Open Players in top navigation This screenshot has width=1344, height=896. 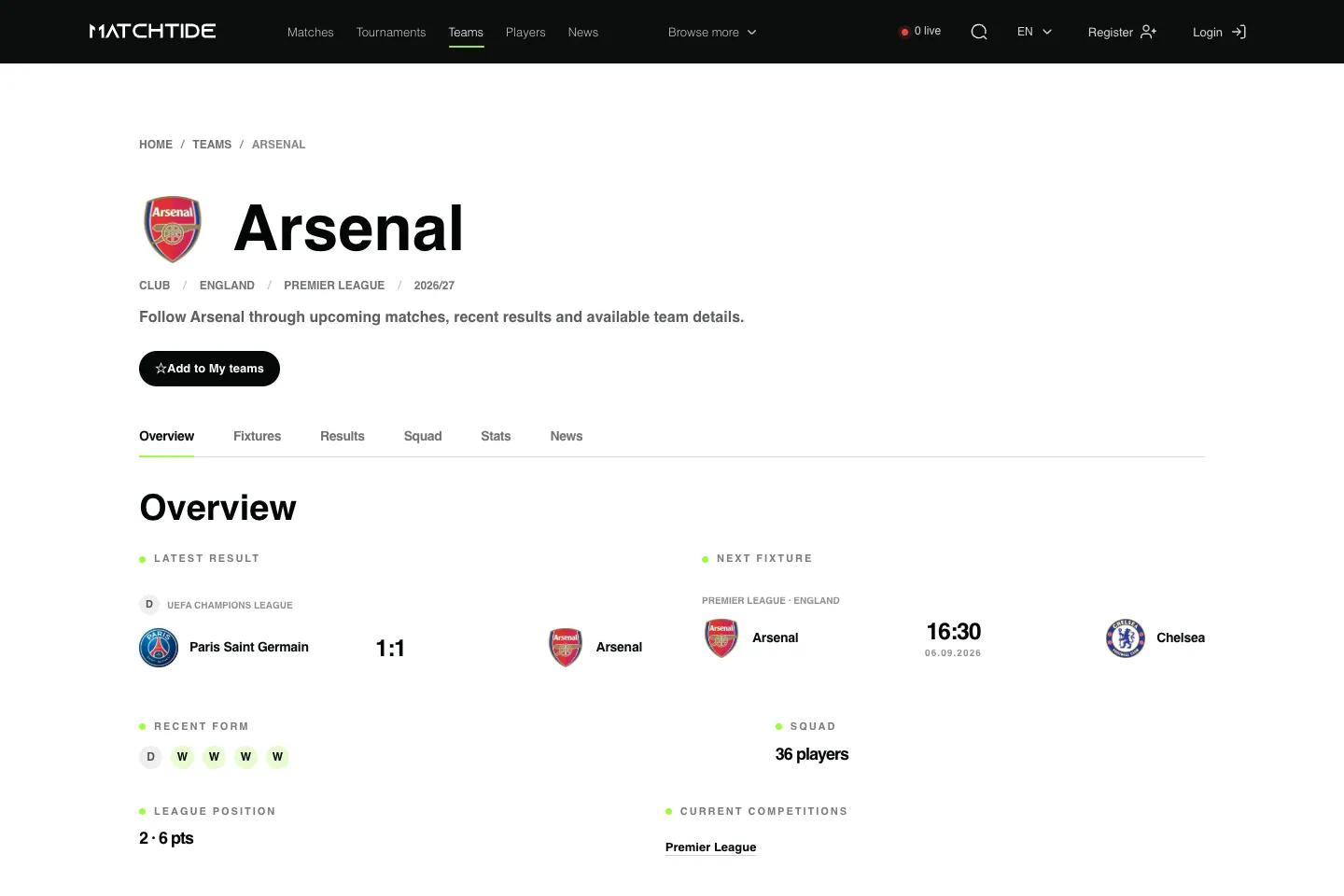tap(525, 32)
